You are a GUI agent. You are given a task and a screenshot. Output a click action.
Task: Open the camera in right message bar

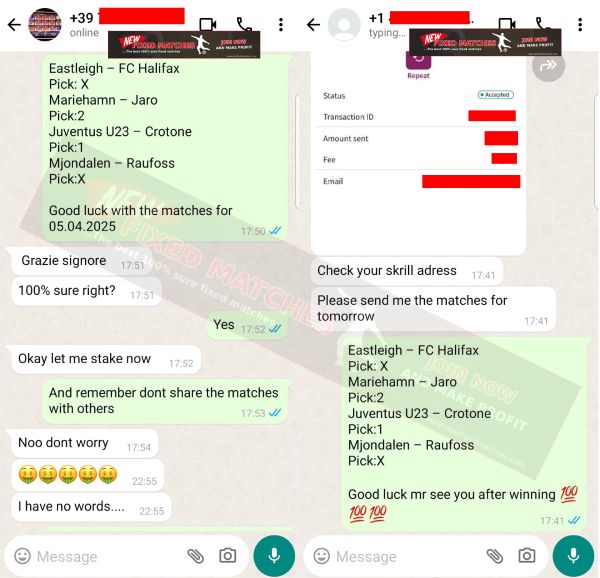[x=527, y=555]
